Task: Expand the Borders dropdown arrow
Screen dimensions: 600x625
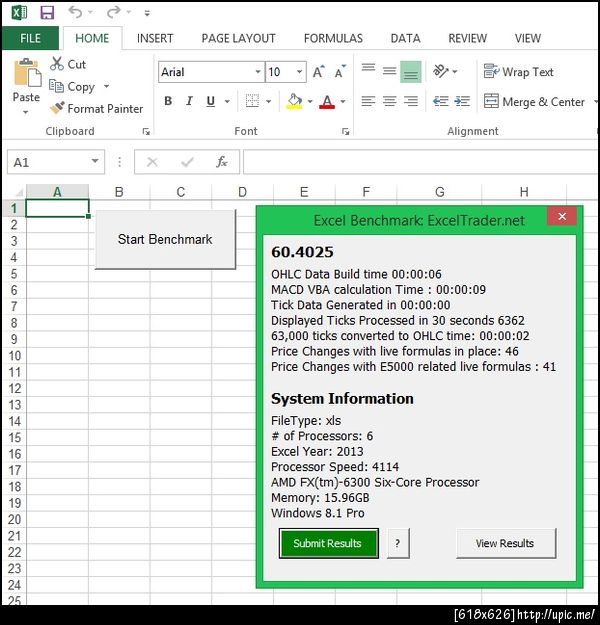Action: tap(269, 102)
